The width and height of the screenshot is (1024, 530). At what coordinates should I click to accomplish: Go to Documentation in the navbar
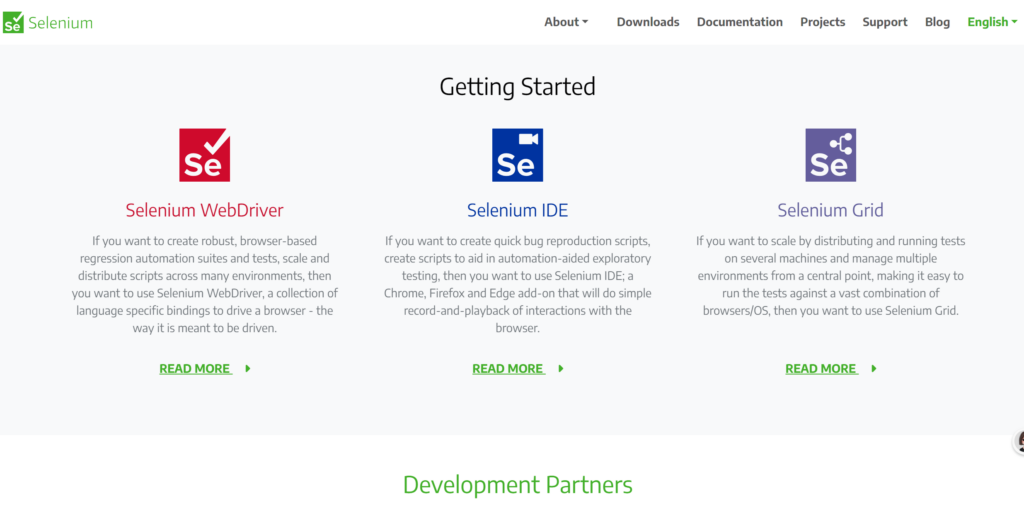[x=739, y=22]
